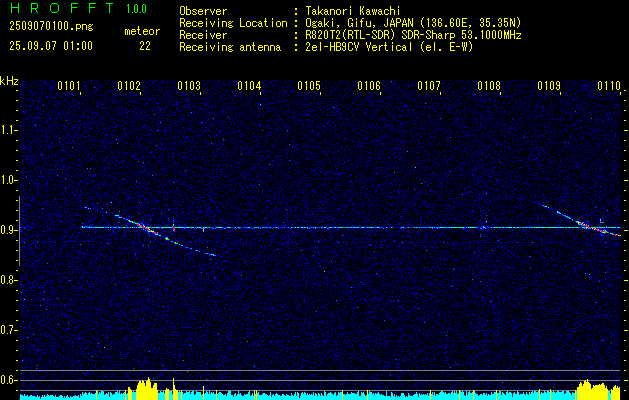Click the Receiving antenna label

pyautogui.click(x=230, y=47)
